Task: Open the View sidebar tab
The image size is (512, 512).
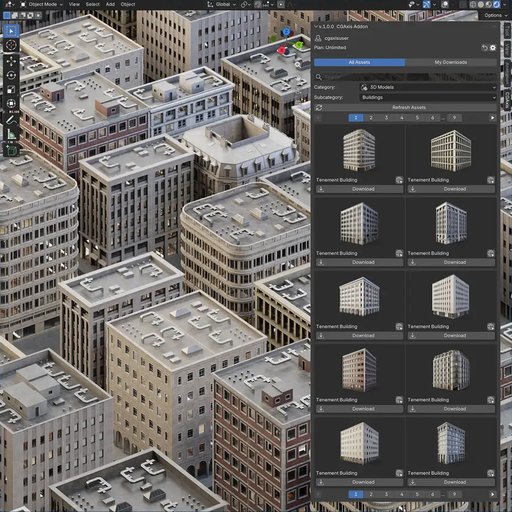Action: 507,50
